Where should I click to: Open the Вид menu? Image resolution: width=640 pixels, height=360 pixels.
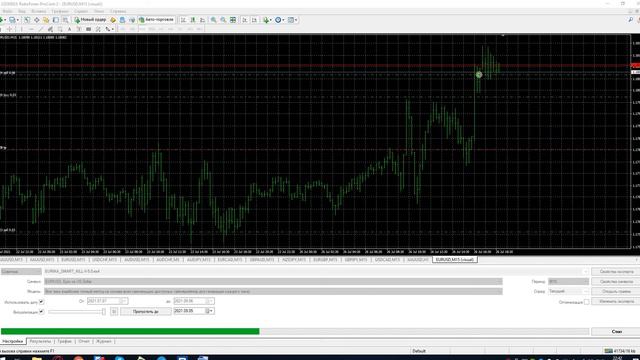[x=22, y=11]
